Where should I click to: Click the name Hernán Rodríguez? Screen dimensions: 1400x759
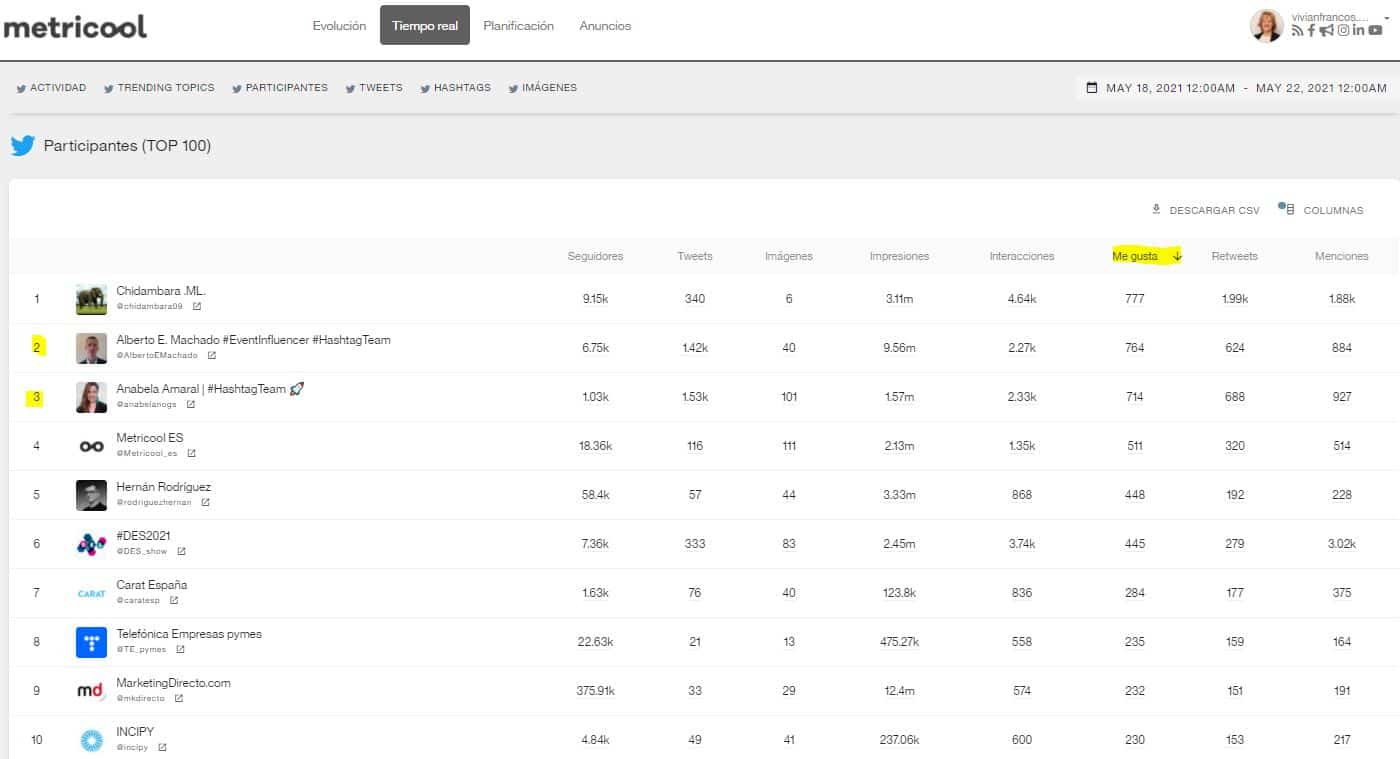164,487
